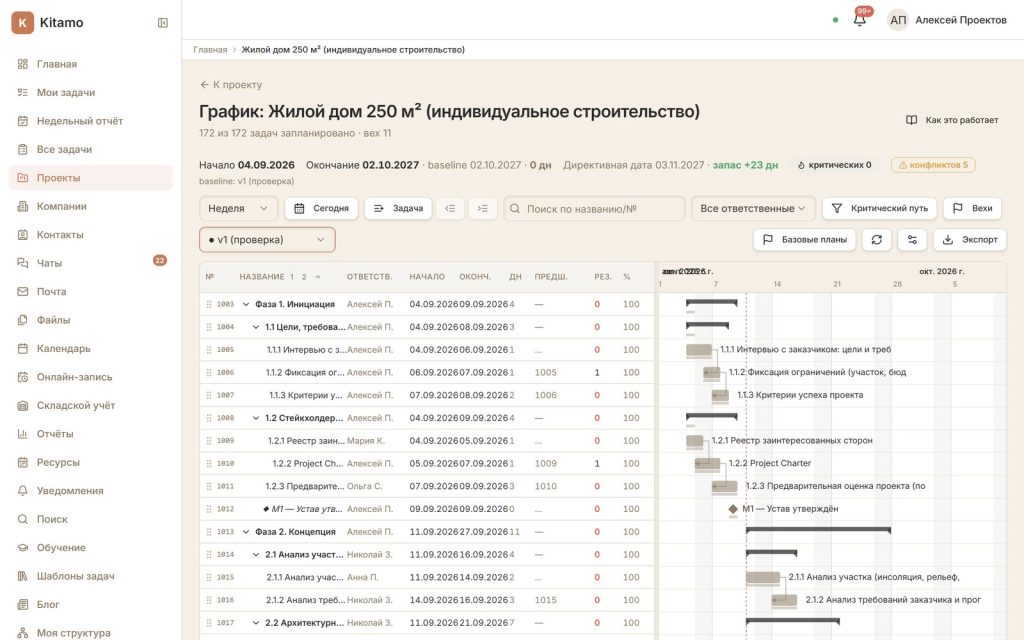Click the критических 0 indicator
1024x640 pixels.
(x=834, y=165)
